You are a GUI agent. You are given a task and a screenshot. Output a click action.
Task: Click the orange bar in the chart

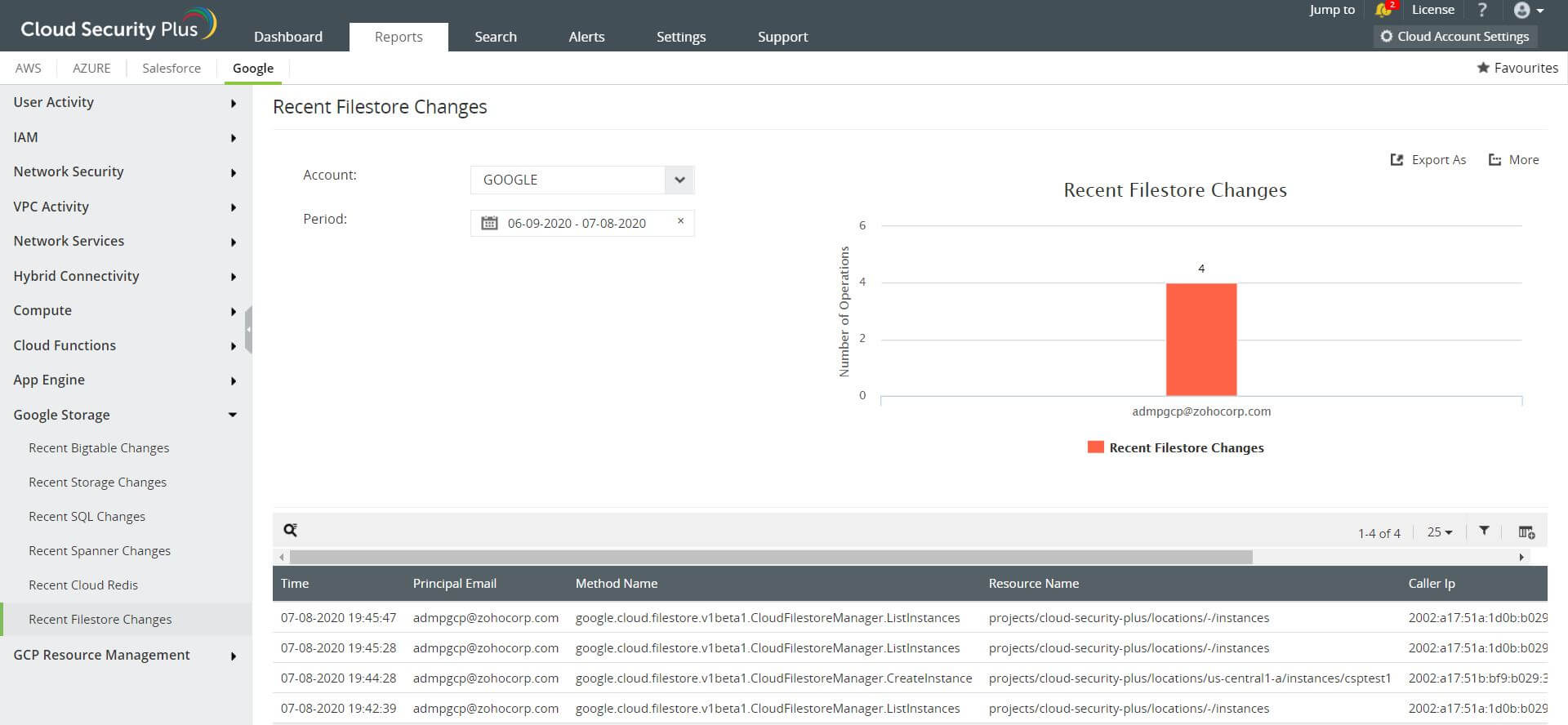(x=1201, y=340)
